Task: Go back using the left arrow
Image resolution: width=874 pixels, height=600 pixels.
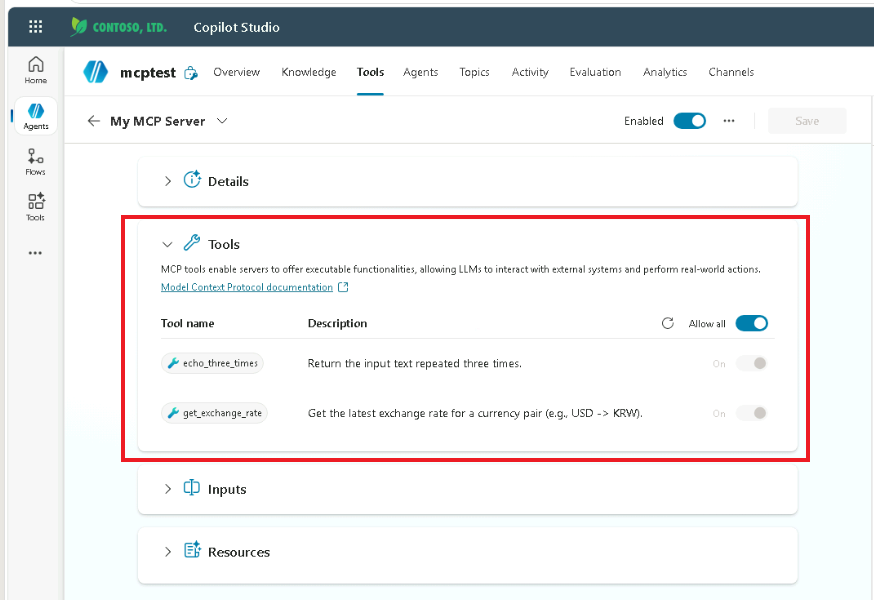Action: click(x=94, y=121)
